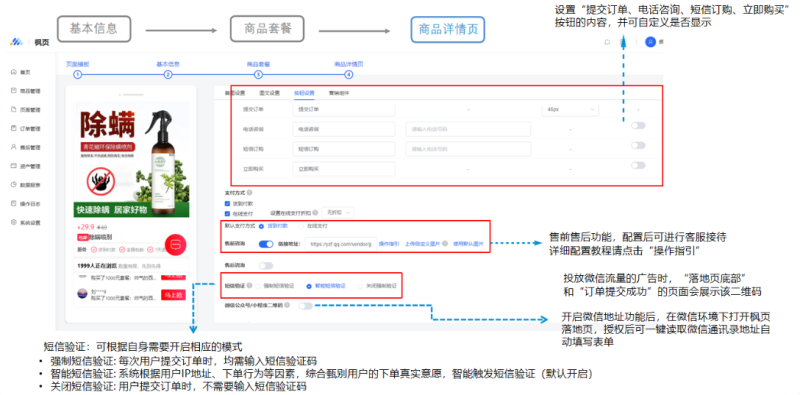Open 数据报表 in the left sidebar
The height and width of the screenshot is (395, 800).
tap(25, 185)
